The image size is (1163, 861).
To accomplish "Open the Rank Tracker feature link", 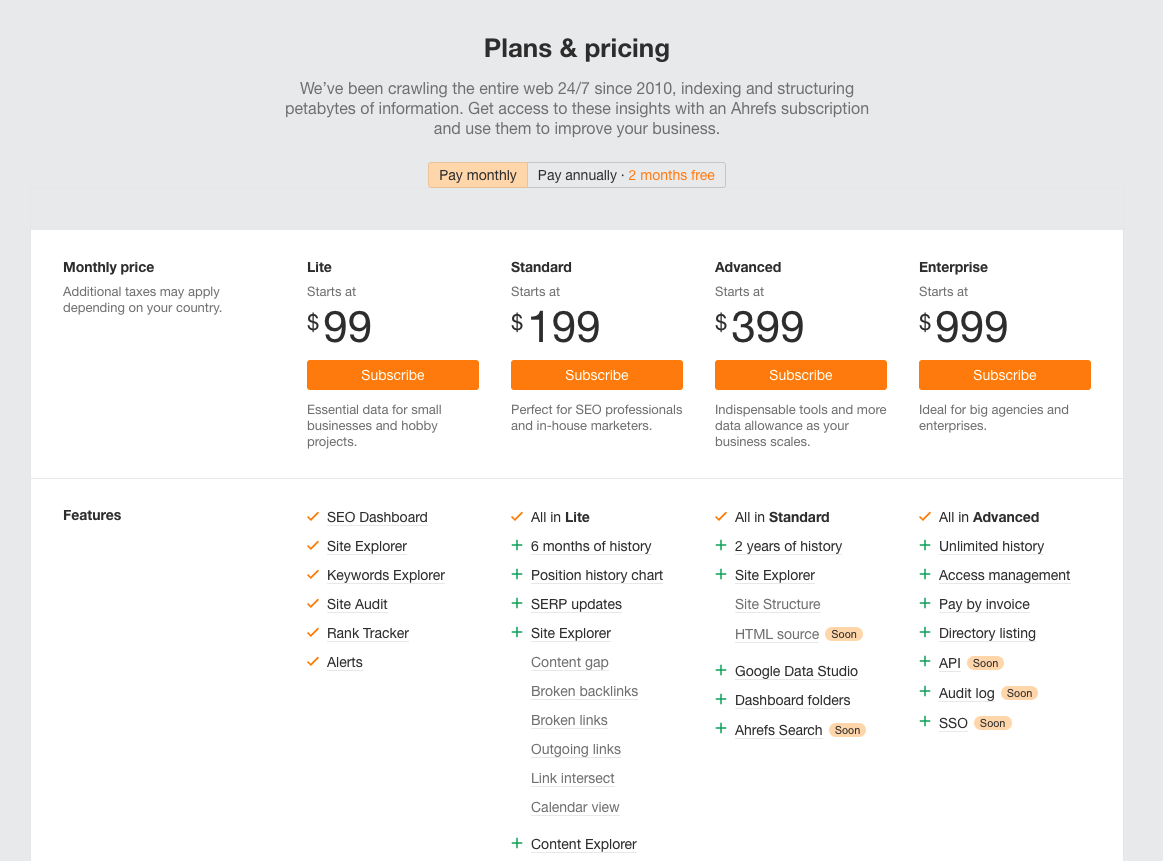I will tap(368, 633).
